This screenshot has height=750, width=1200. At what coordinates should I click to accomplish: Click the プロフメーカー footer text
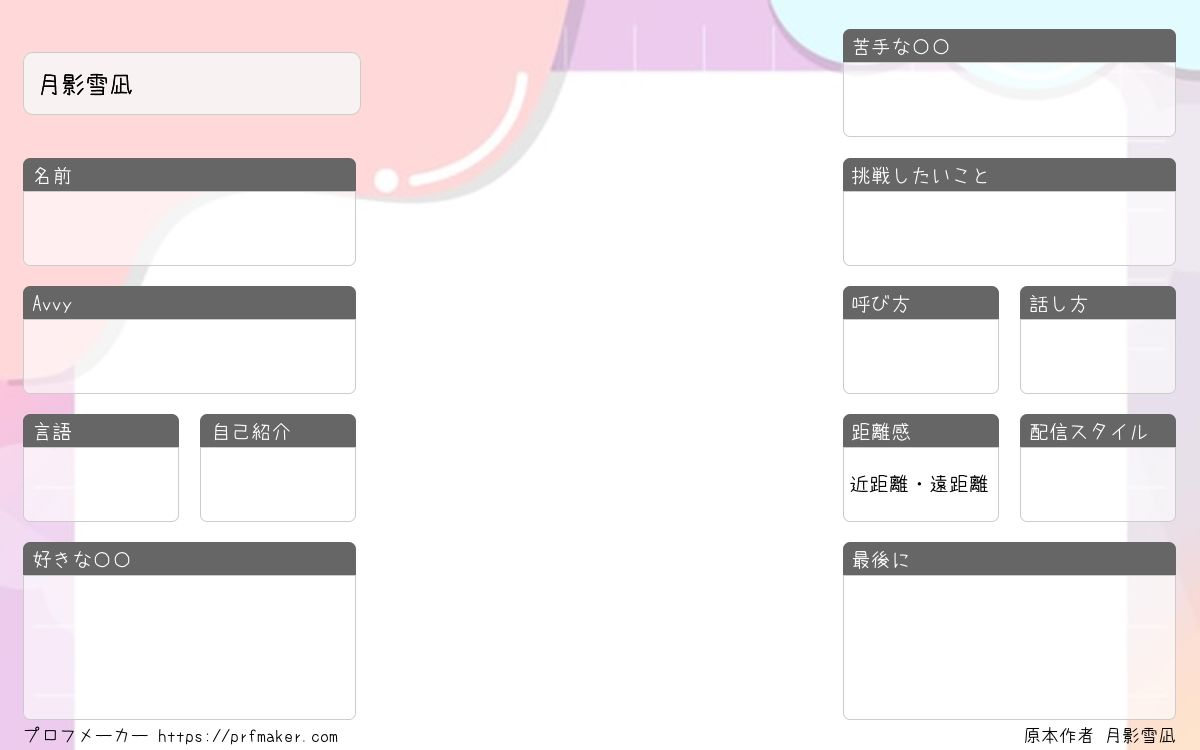coord(86,736)
